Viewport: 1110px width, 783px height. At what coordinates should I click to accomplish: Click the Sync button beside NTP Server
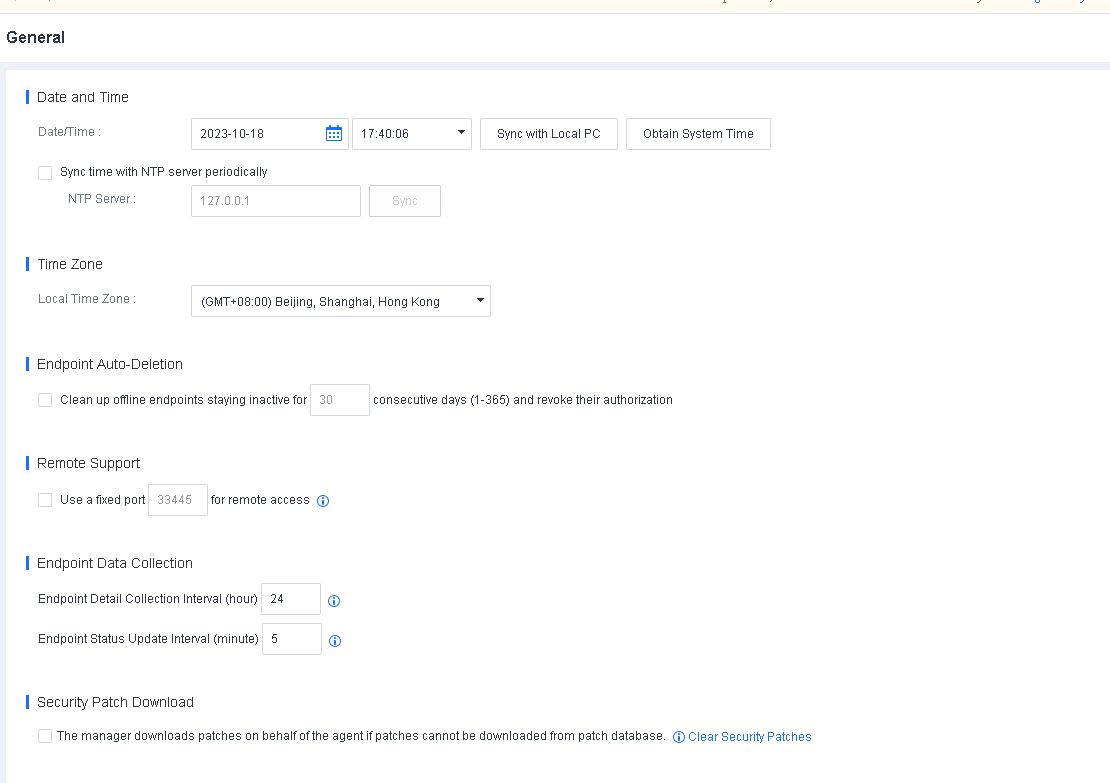[404, 201]
